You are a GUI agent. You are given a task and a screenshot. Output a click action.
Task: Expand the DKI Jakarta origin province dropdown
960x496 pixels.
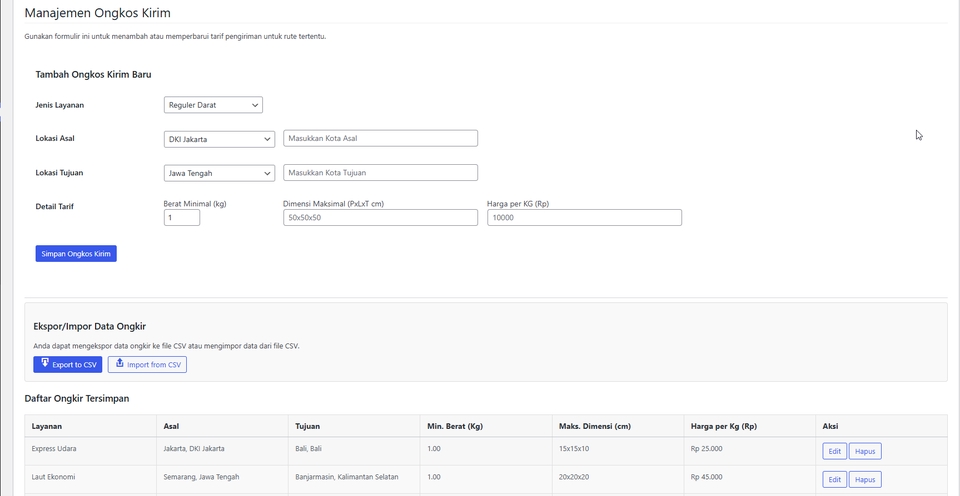219,139
